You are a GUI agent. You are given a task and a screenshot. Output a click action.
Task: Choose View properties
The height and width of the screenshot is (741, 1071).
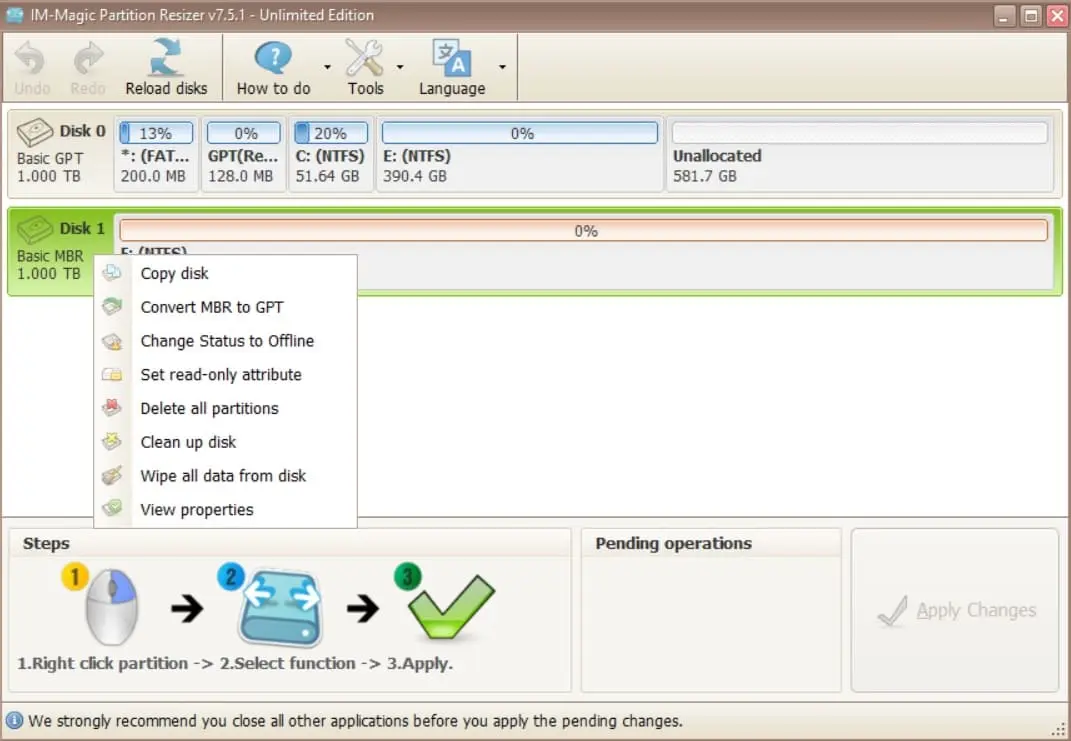pyautogui.click(x=225, y=509)
